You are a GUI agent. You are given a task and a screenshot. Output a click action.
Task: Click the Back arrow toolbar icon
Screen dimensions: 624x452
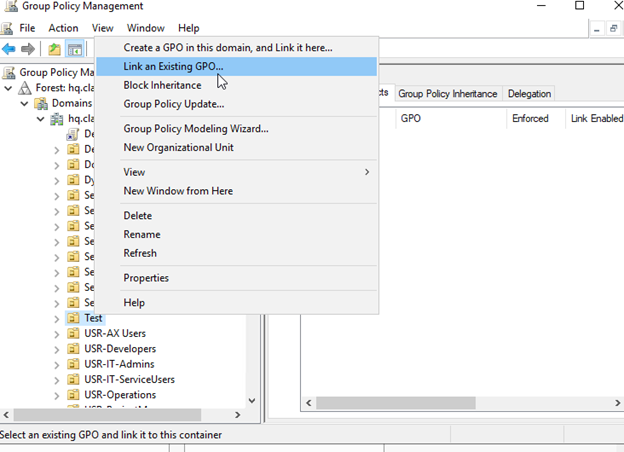(9, 49)
